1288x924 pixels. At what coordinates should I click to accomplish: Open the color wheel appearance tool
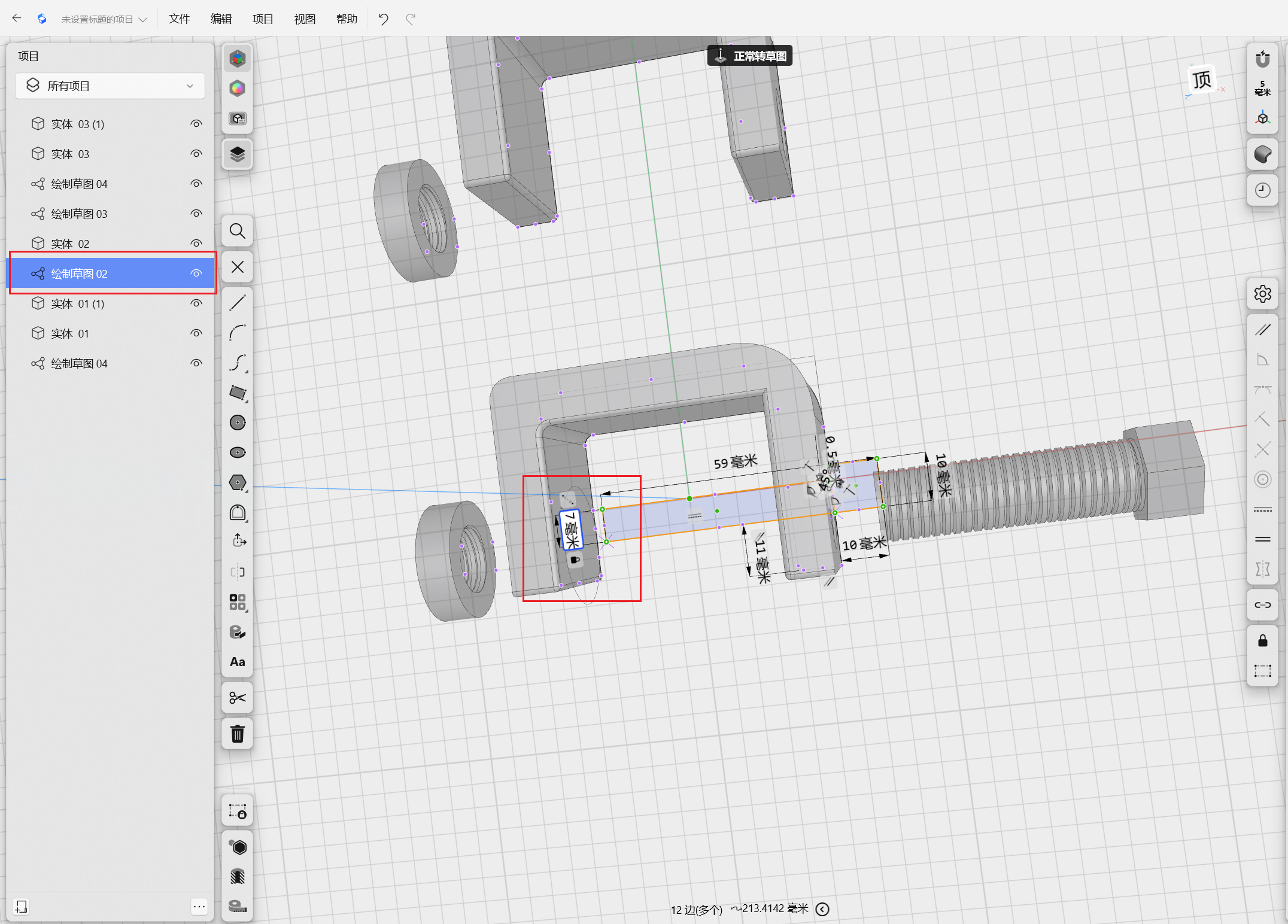[238, 89]
